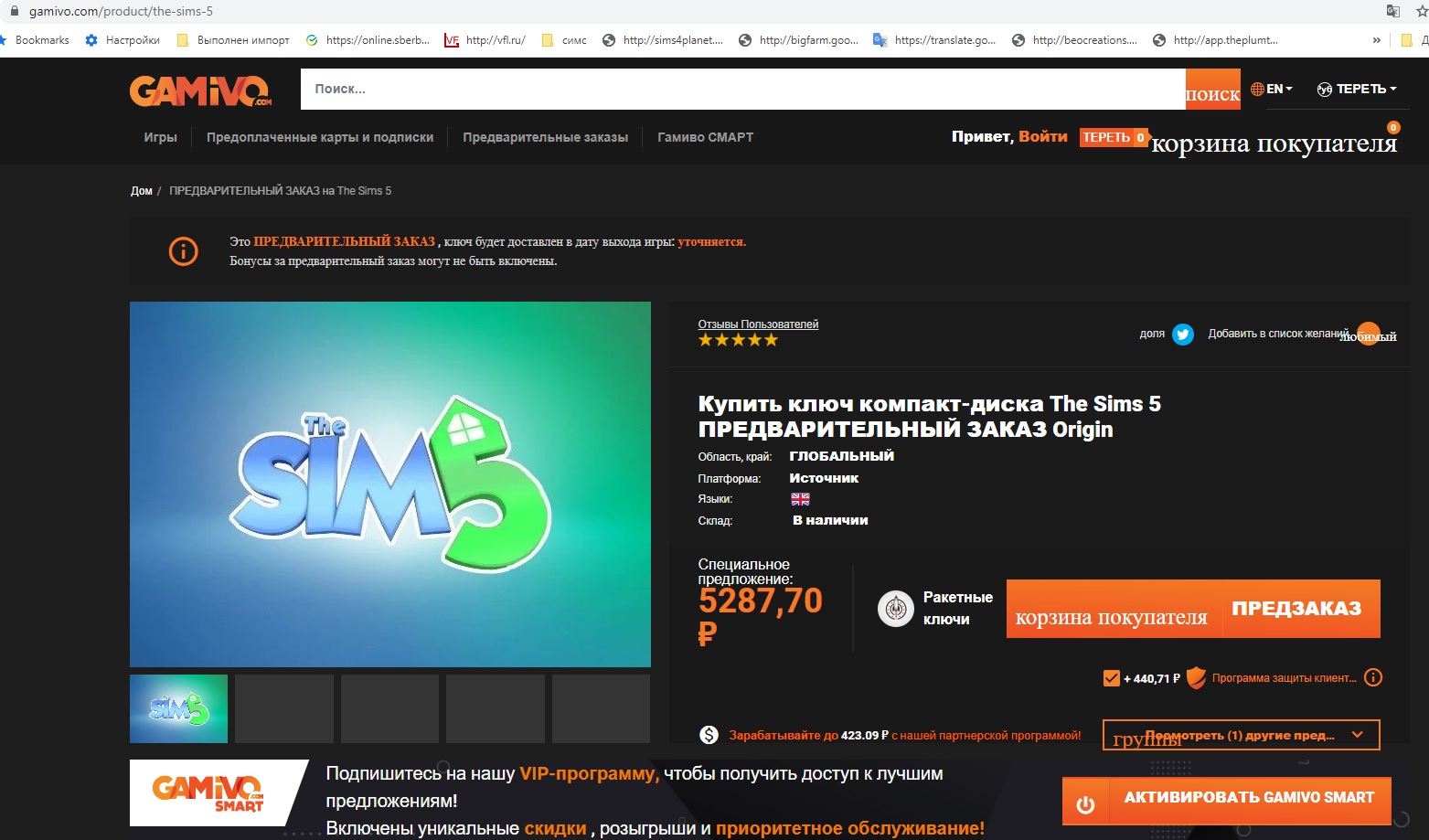Click the shield icon of customer protection
The height and width of the screenshot is (840, 1429).
click(1196, 678)
